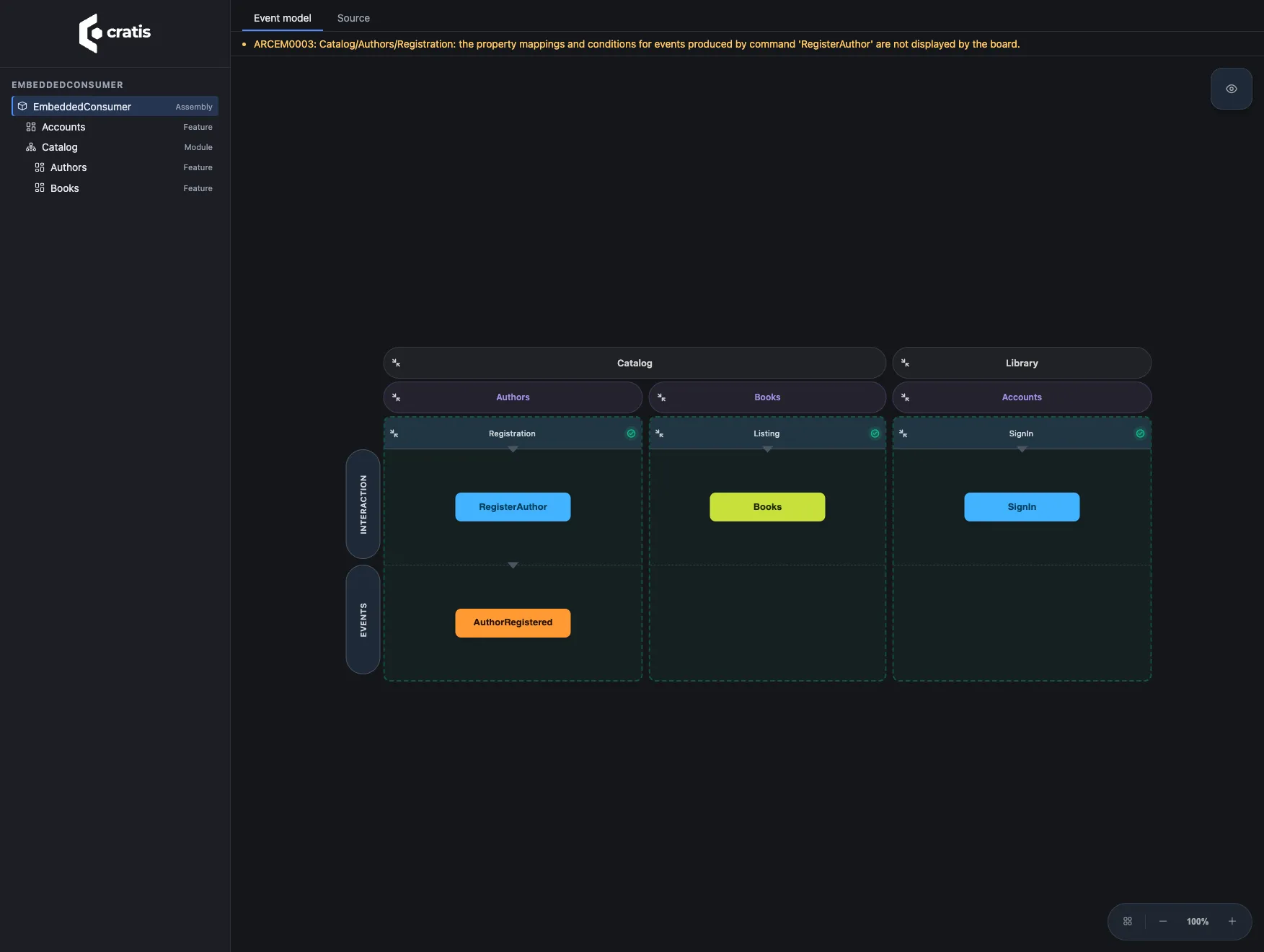Select the Books read model node
Image resolution: width=1264 pixels, height=952 pixels.
click(767, 507)
